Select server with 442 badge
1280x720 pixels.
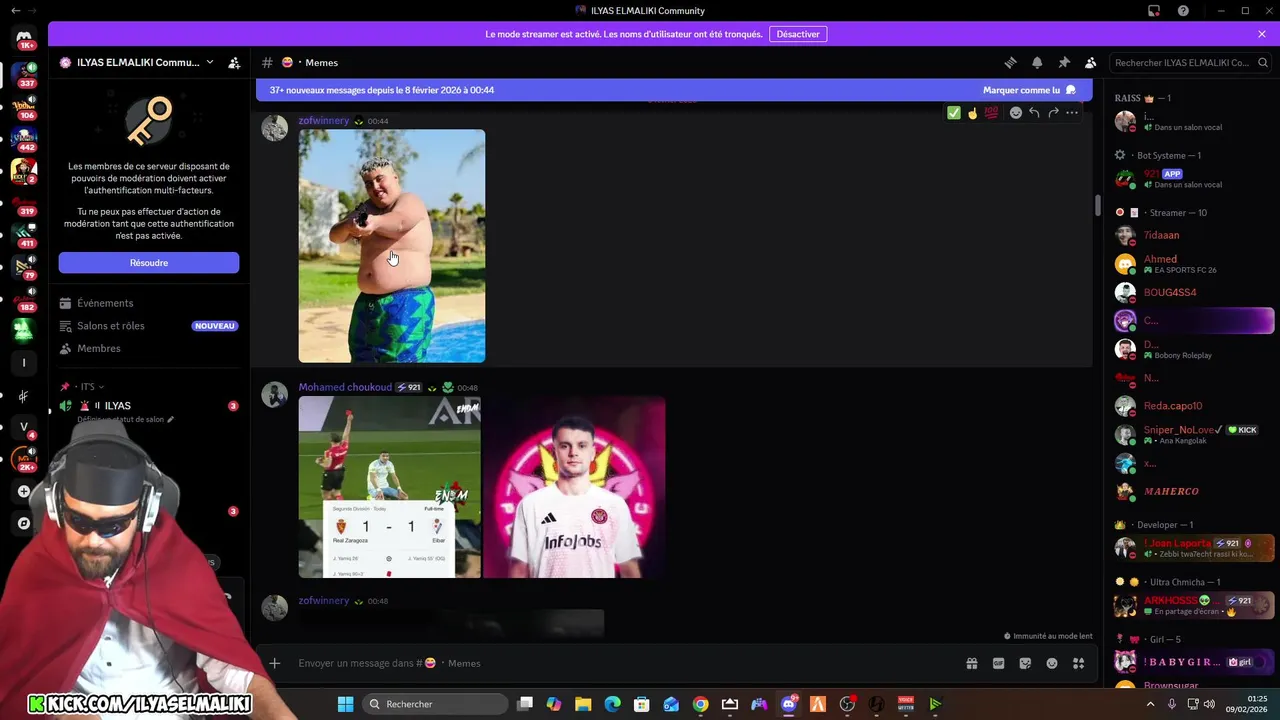point(24,138)
